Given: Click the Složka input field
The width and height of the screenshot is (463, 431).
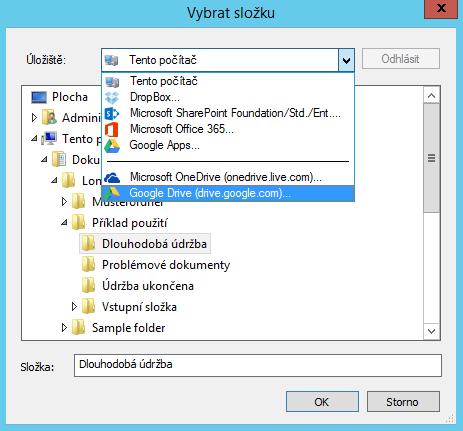Looking at the screenshot, I should click(x=258, y=365).
